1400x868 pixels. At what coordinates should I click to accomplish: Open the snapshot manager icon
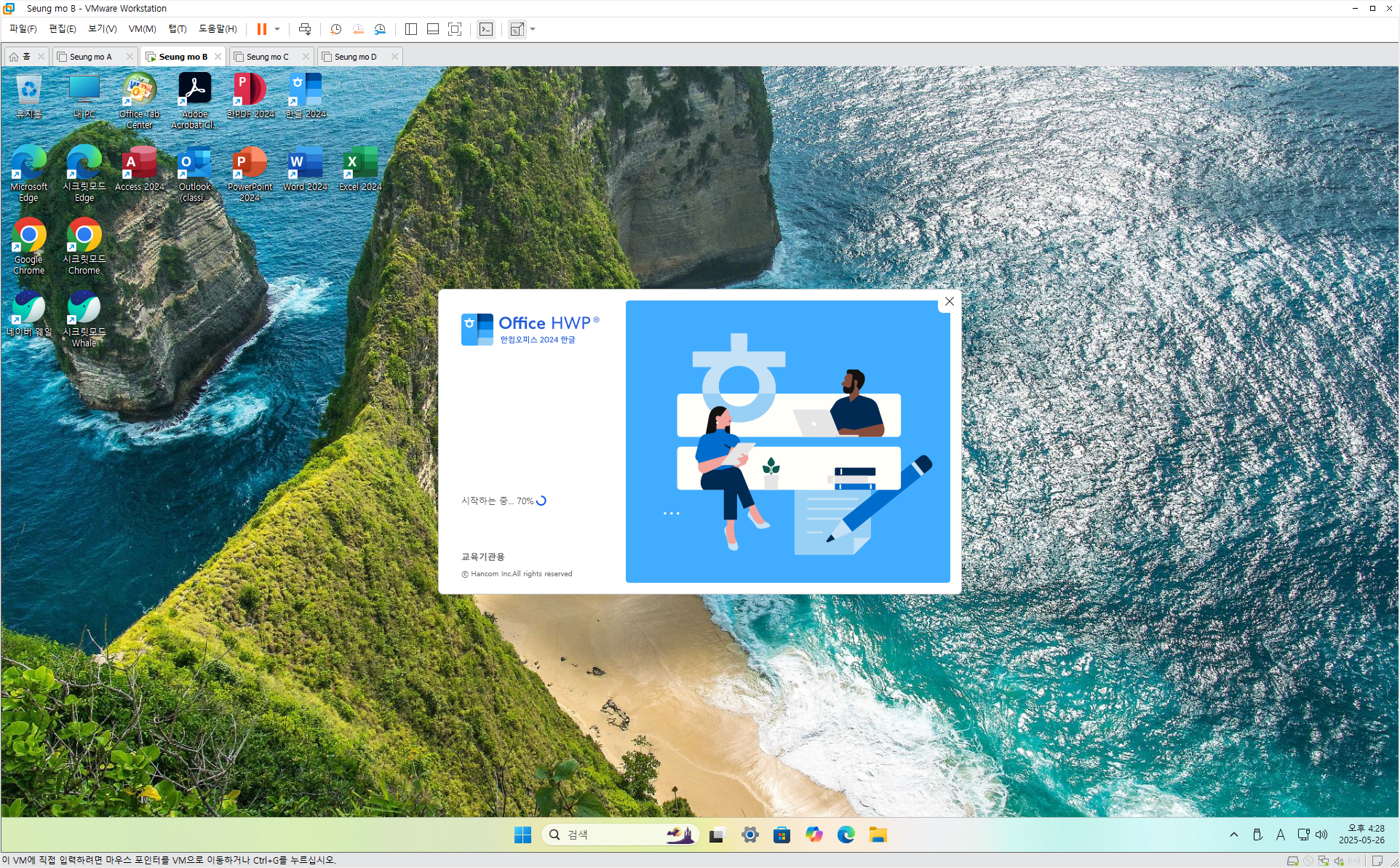[380, 29]
